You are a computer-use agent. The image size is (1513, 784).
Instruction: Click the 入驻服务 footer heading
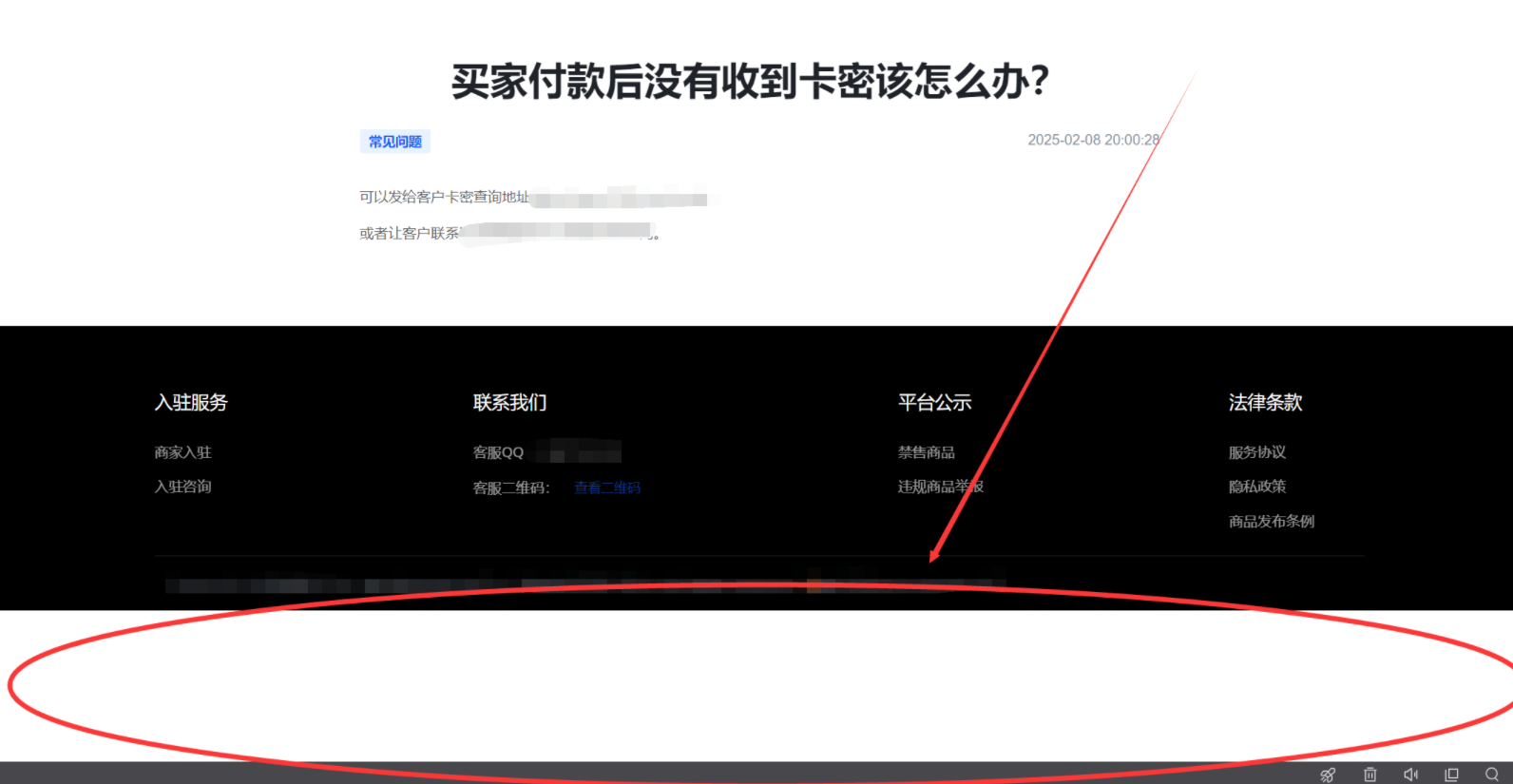(x=191, y=403)
